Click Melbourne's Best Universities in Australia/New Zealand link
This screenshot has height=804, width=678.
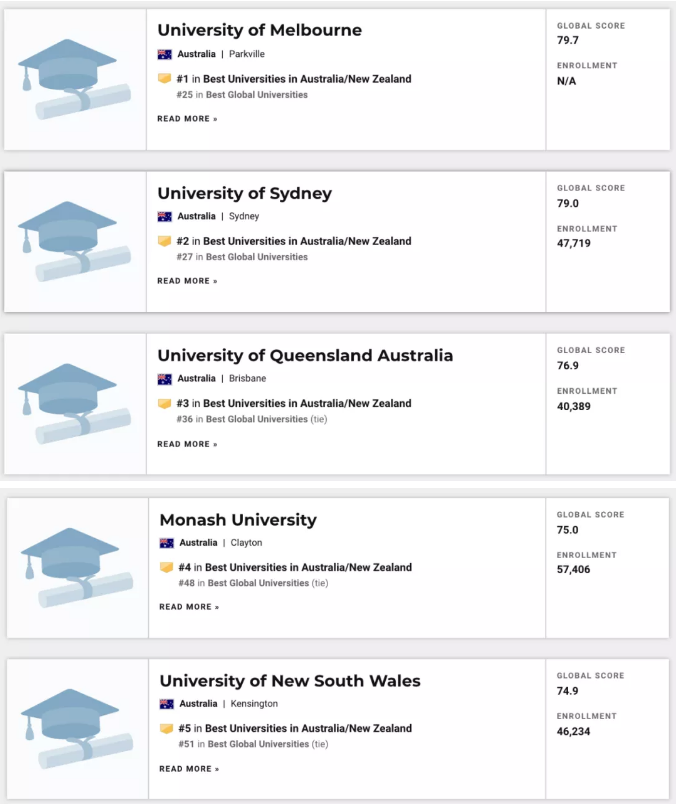point(307,79)
